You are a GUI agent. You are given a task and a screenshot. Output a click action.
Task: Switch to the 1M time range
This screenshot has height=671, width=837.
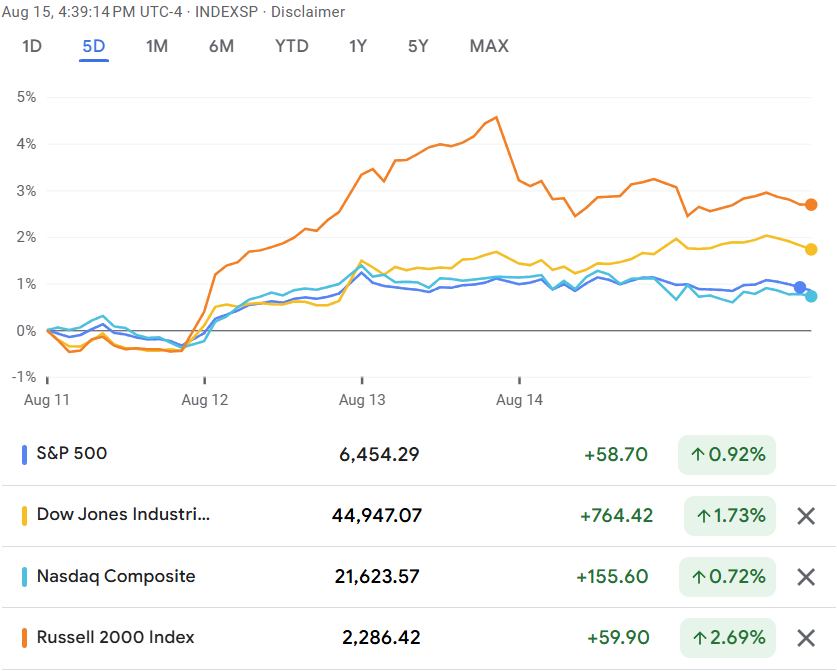pyautogui.click(x=157, y=46)
